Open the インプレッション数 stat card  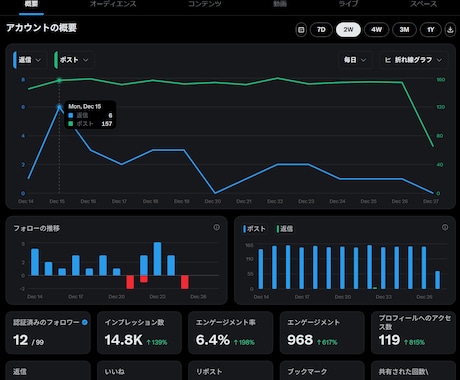[x=139, y=333]
